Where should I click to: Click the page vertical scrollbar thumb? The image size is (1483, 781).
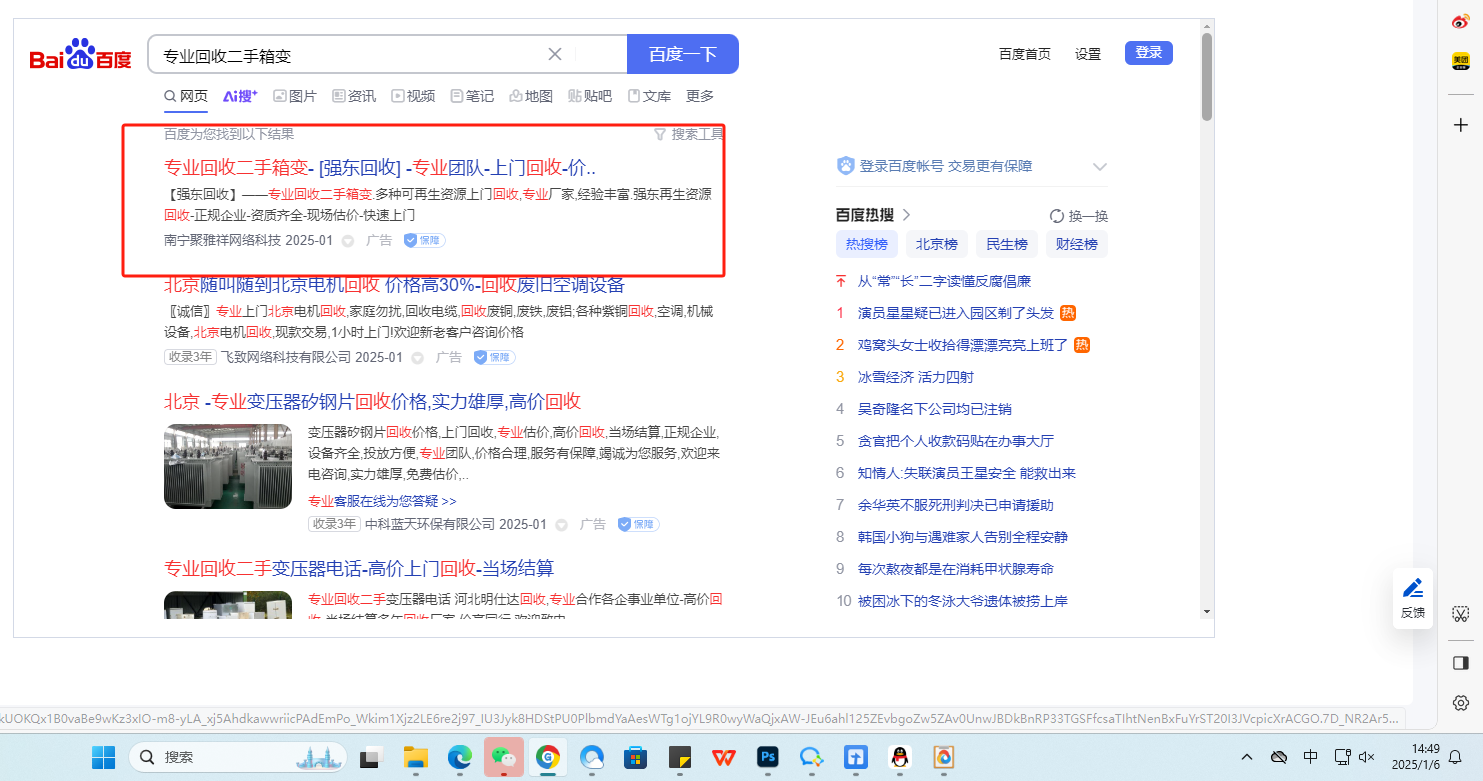[1207, 75]
